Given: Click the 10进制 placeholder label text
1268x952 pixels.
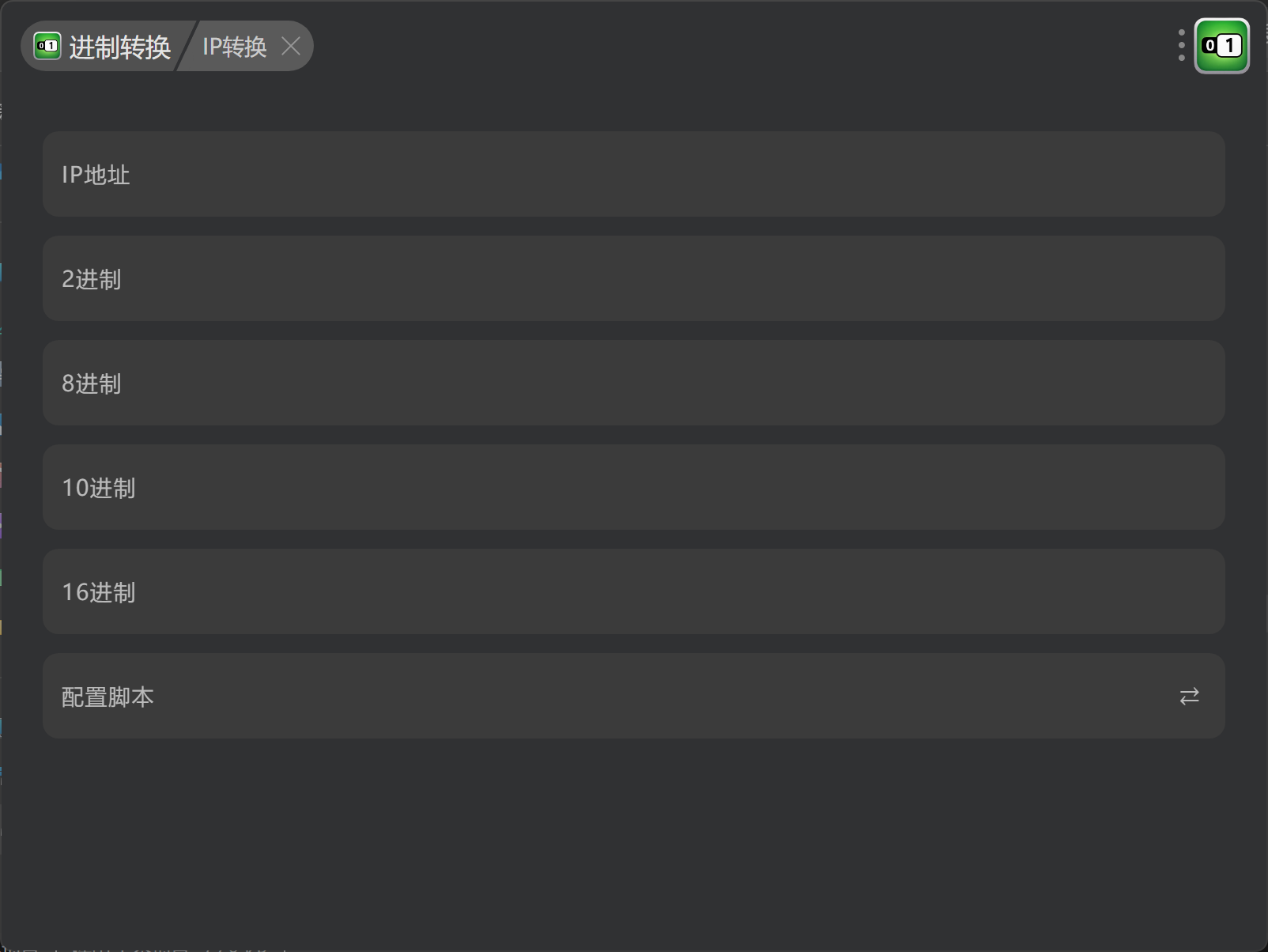Looking at the screenshot, I should tap(99, 488).
